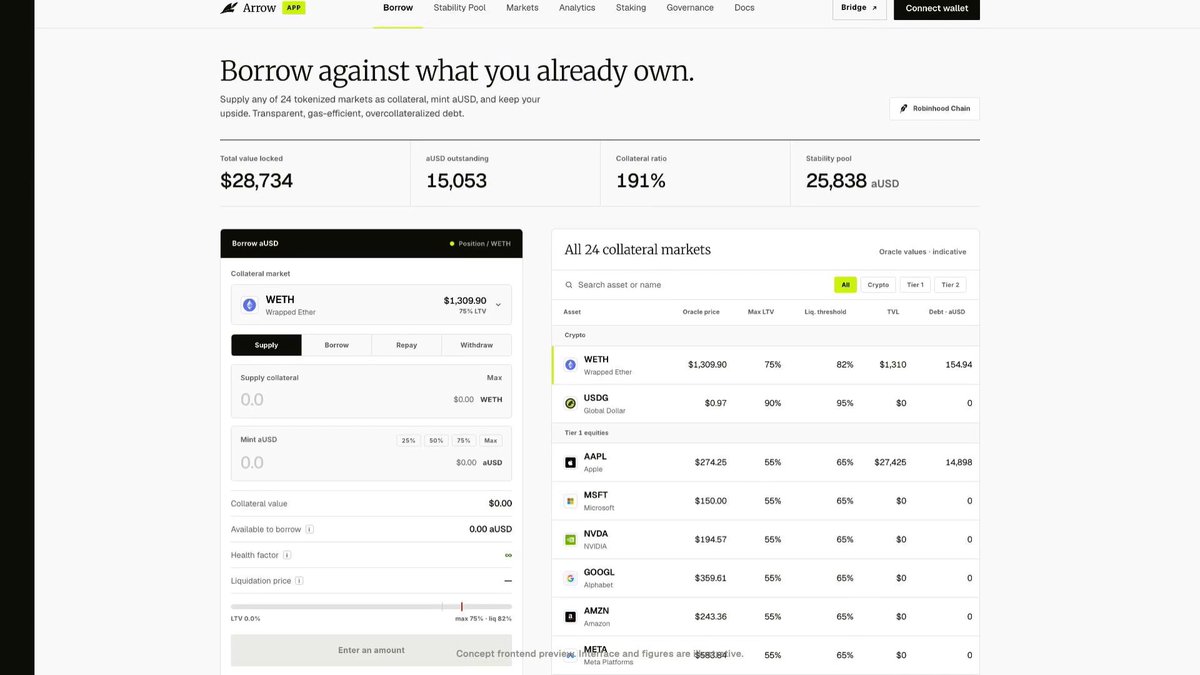Open the Staking nav tab
This screenshot has height=675, width=1200.
[631, 8]
